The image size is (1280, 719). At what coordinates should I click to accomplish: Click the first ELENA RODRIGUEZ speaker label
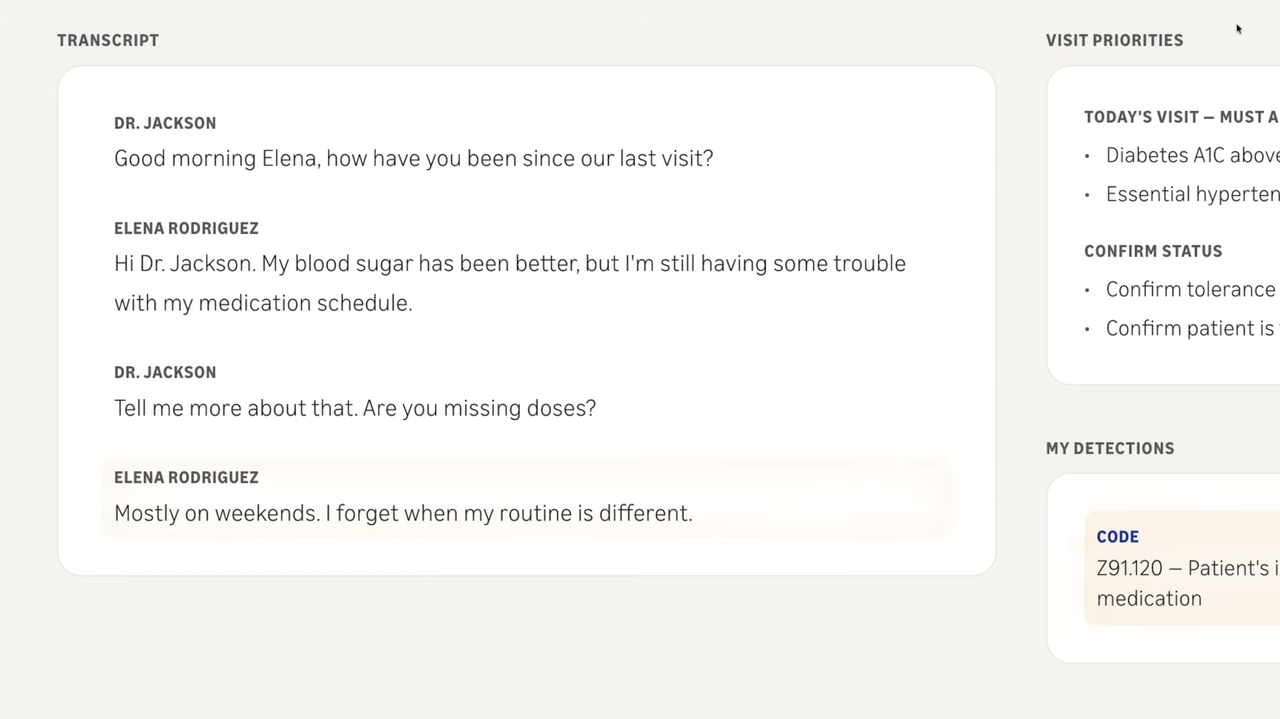(x=186, y=228)
